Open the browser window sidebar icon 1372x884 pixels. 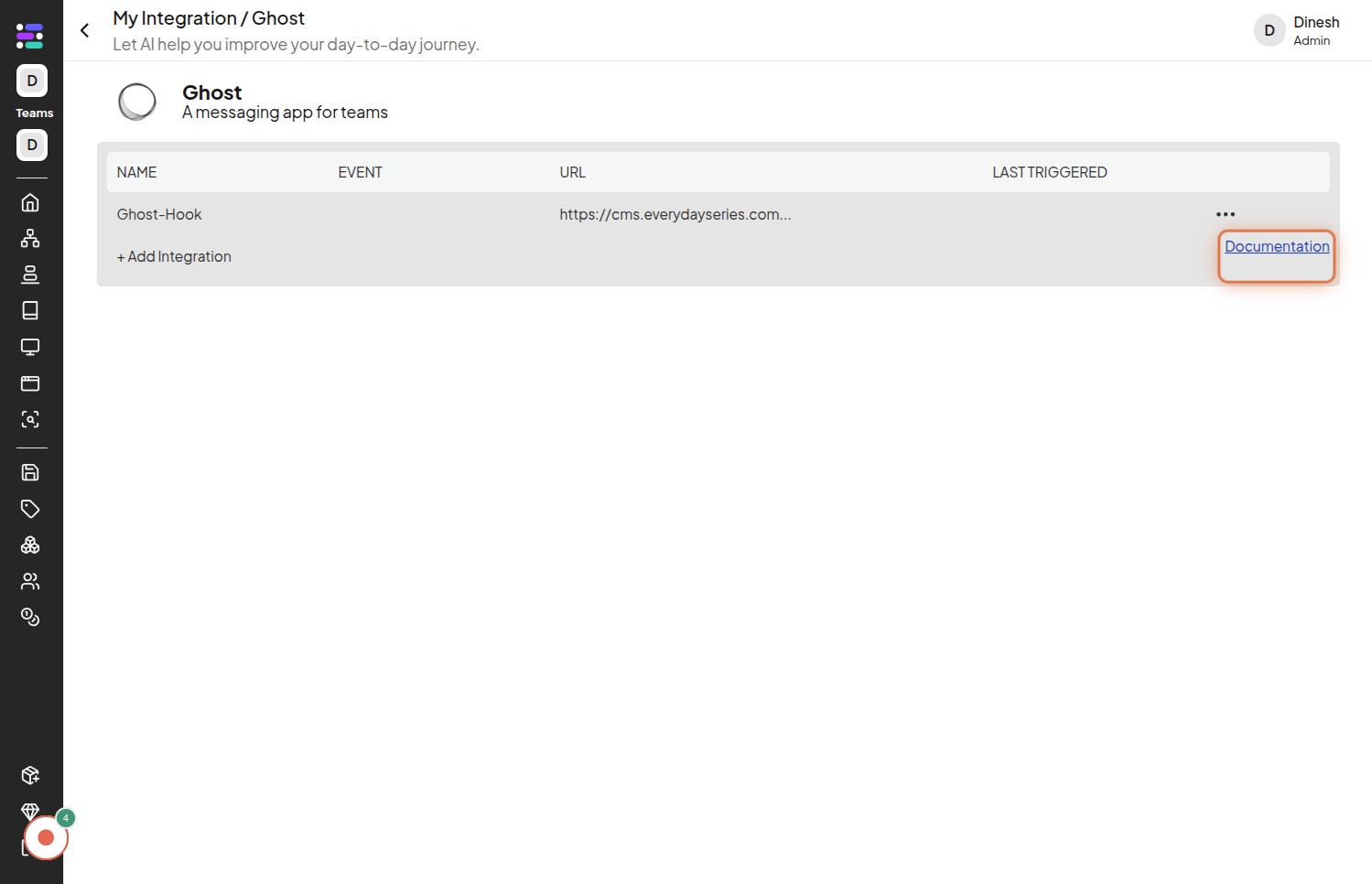point(30,383)
